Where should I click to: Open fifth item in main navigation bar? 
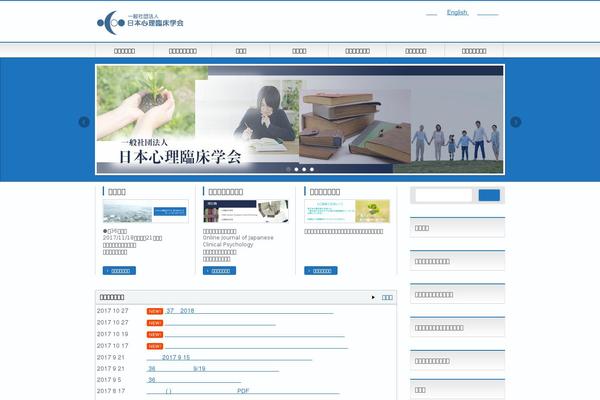(357, 51)
